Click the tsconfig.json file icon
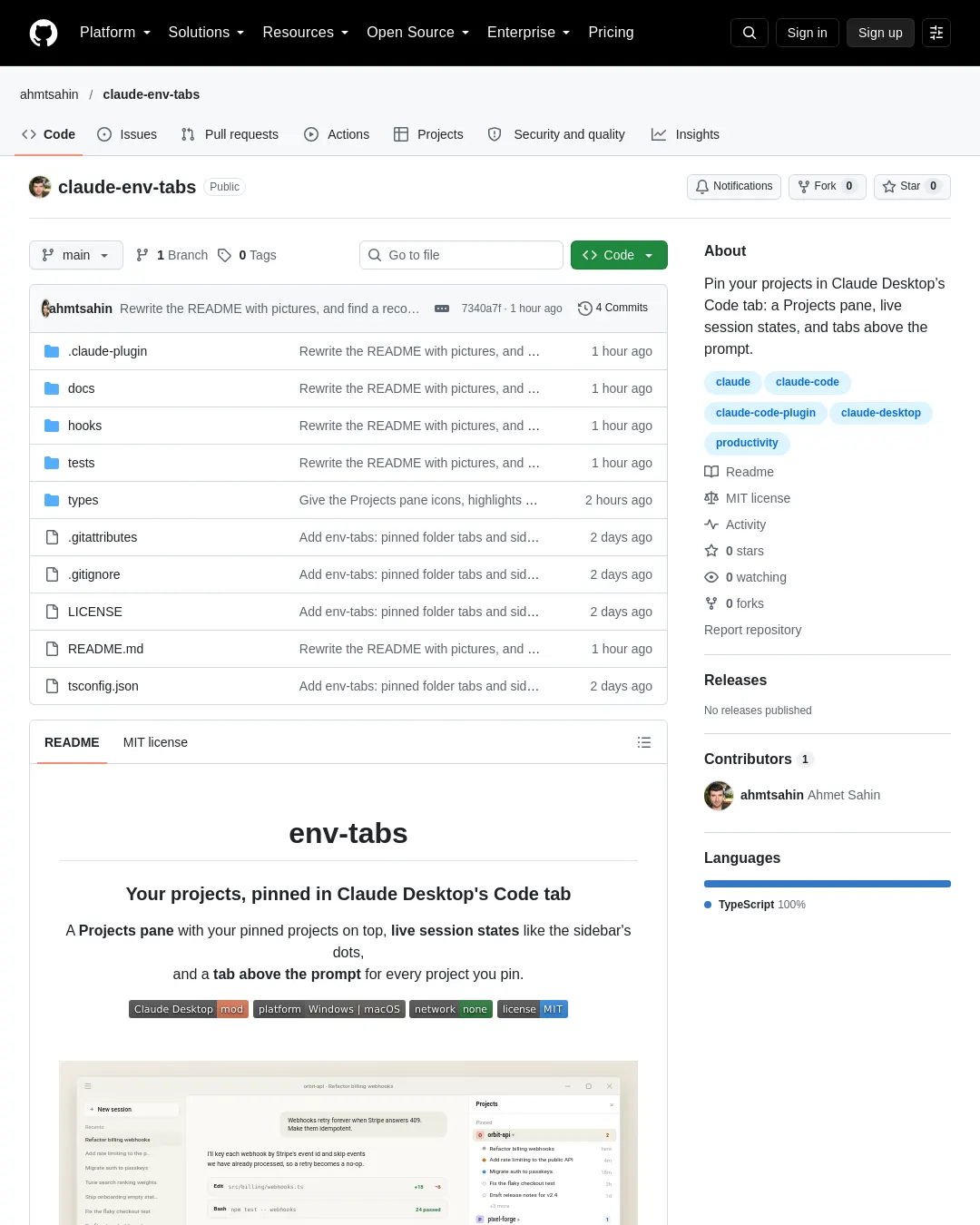The width and height of the screenshot is (980, 1225). click(52, 686)
